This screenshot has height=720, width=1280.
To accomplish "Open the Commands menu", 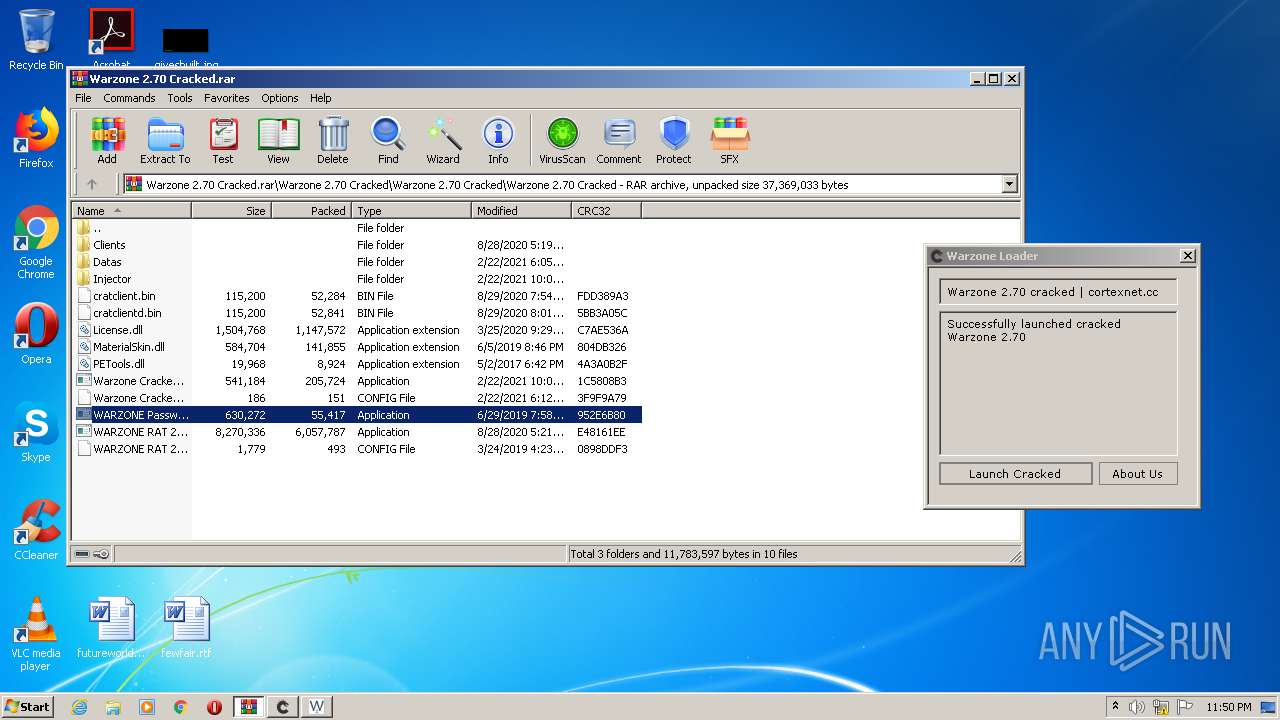I will pyautogui.click(x=129, y=98).
